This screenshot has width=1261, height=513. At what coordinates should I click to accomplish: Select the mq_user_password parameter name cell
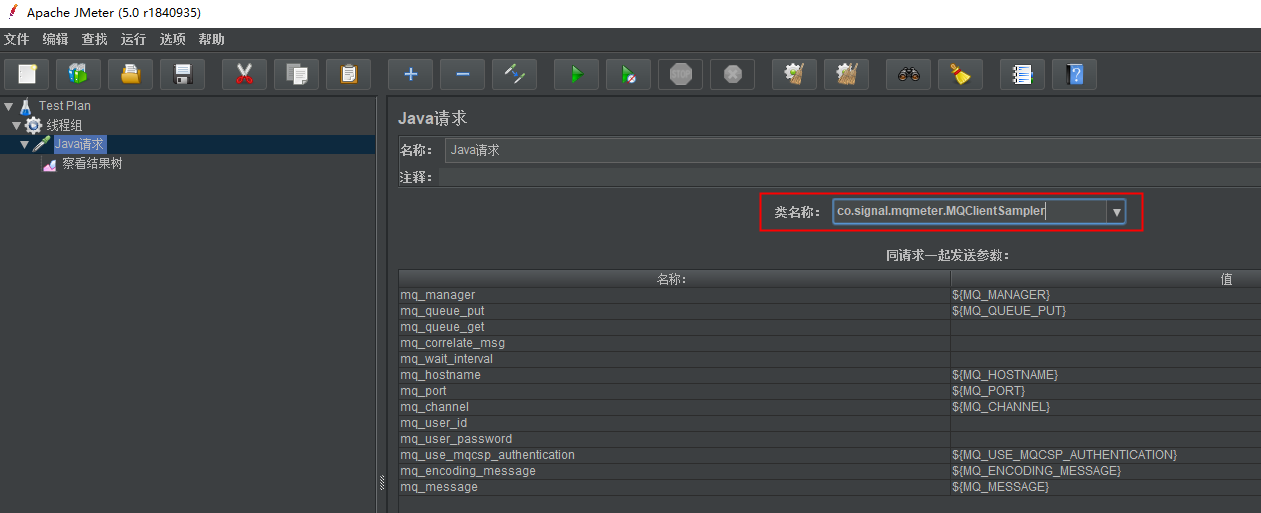pyautogui.click(x=674, y=439)
